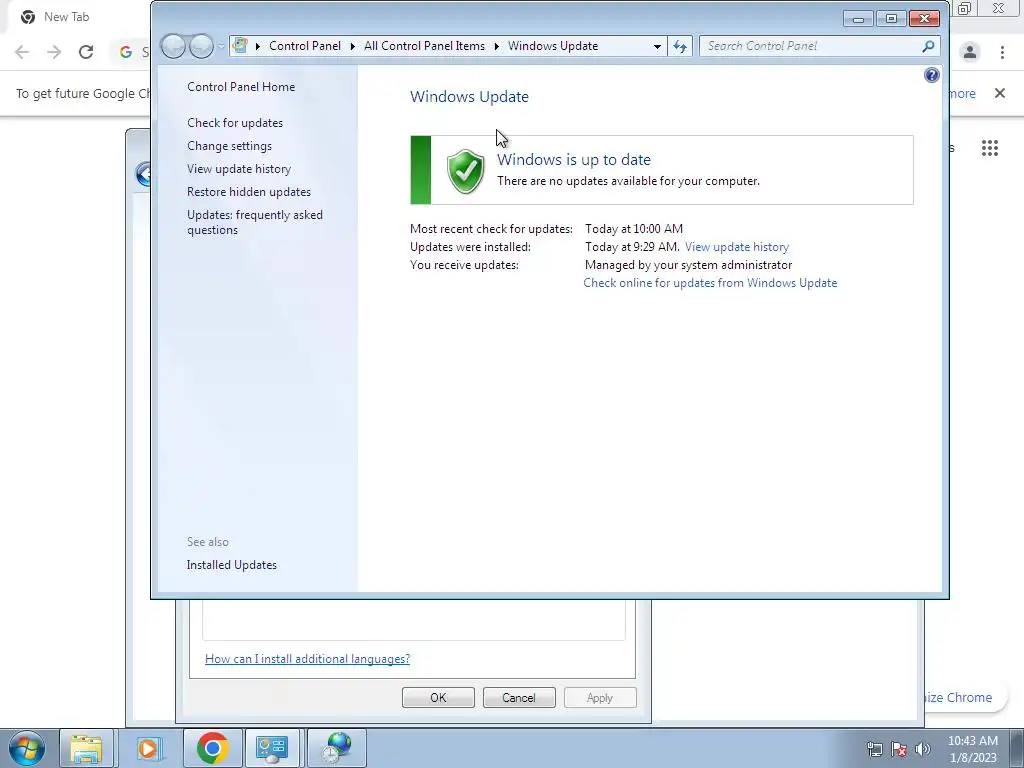Go forward in Control Panel window

[201, 46]
